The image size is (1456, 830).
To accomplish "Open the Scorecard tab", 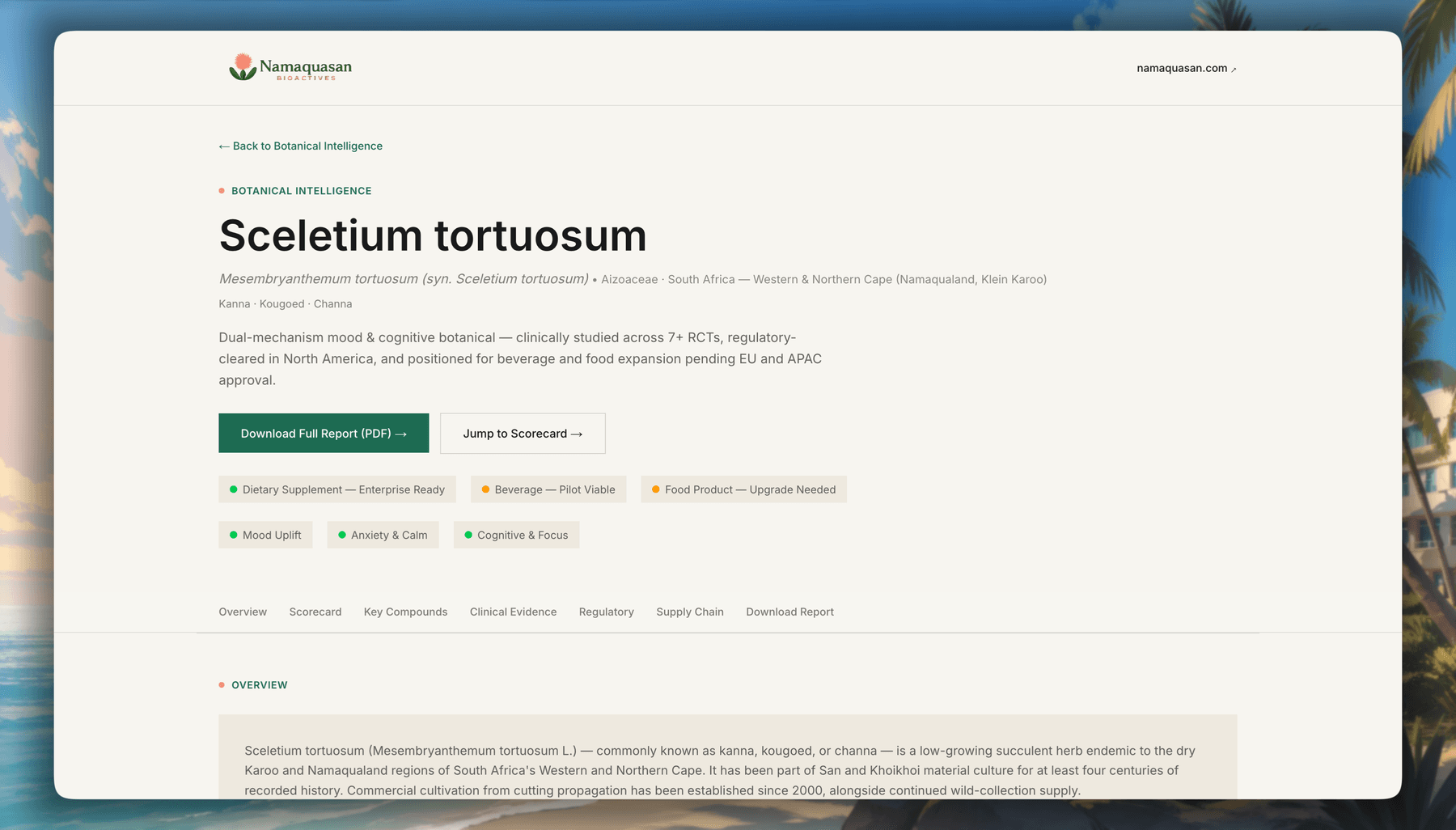I will pos(315,612).
